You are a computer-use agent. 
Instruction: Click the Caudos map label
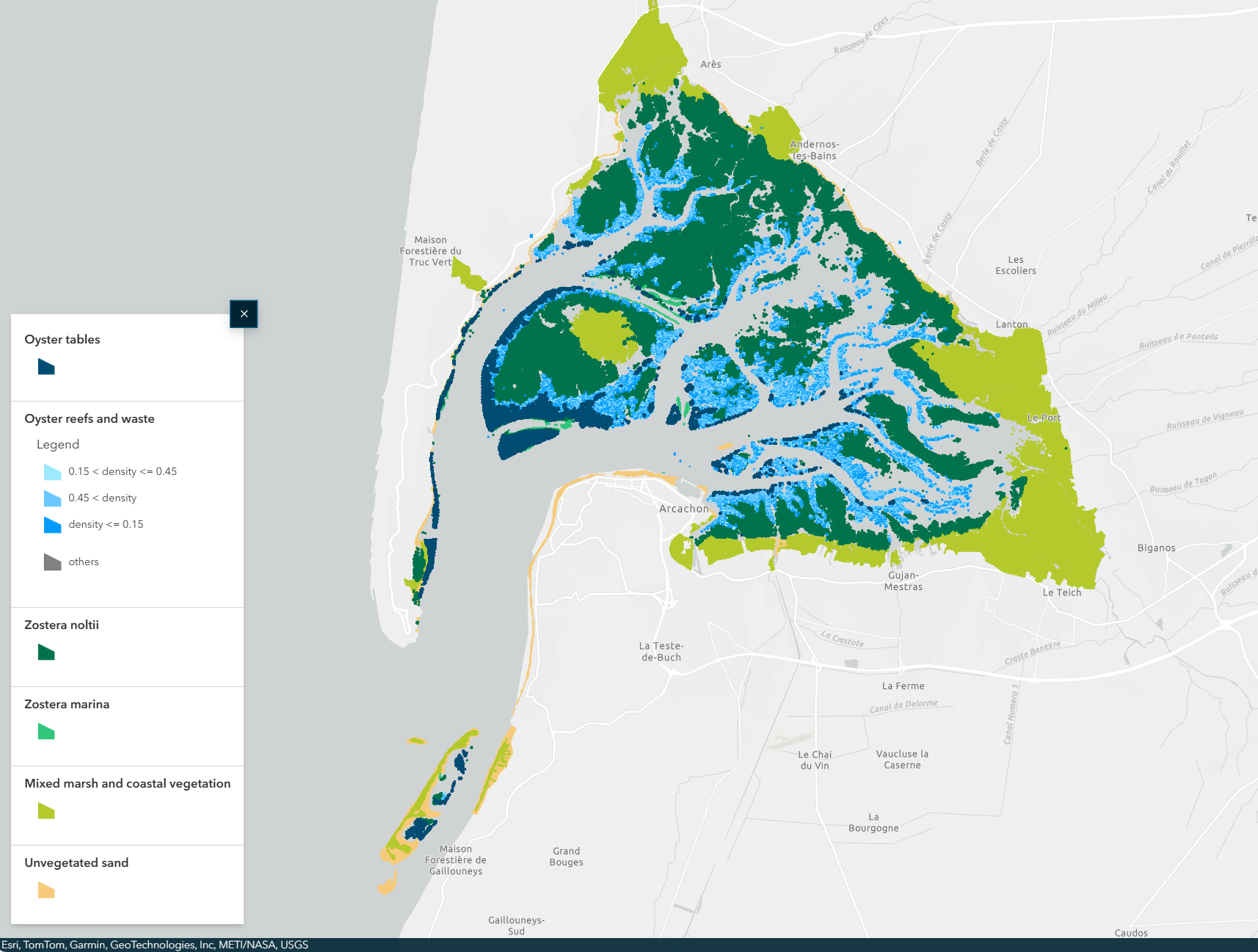tap(1131, 933)
